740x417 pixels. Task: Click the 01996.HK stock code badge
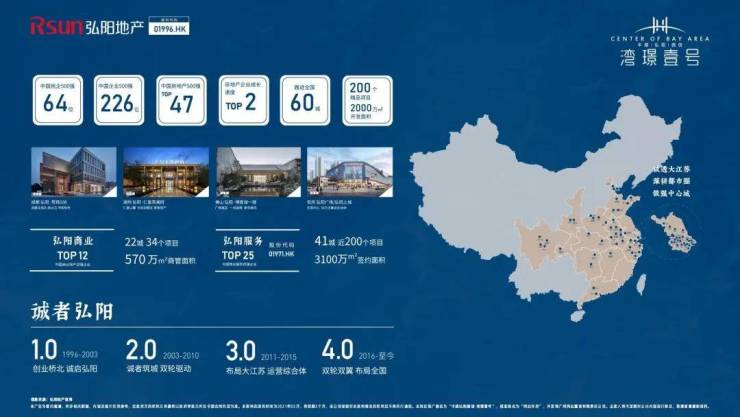click(x=167, y=27)
